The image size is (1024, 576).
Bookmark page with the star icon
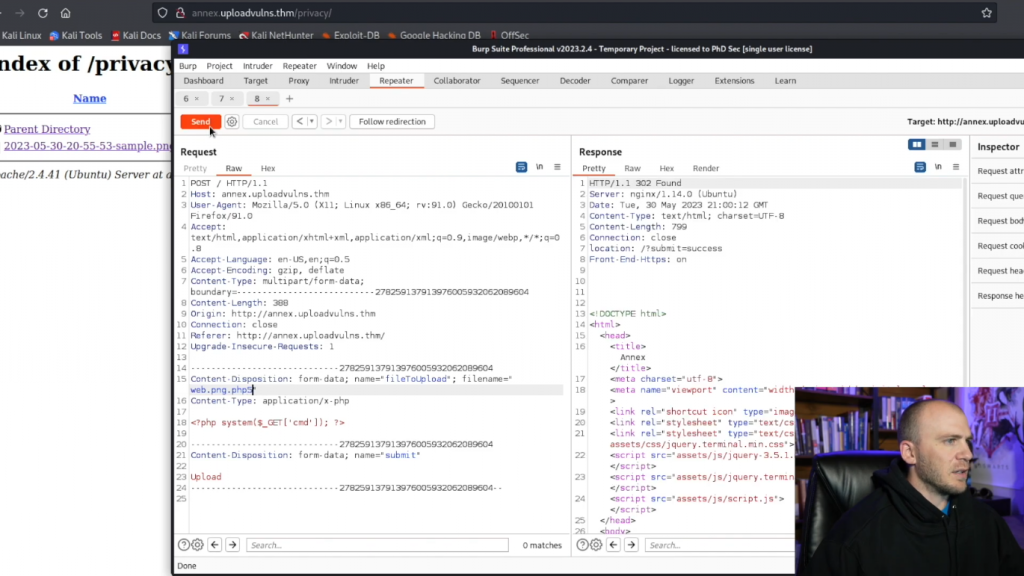987,13
